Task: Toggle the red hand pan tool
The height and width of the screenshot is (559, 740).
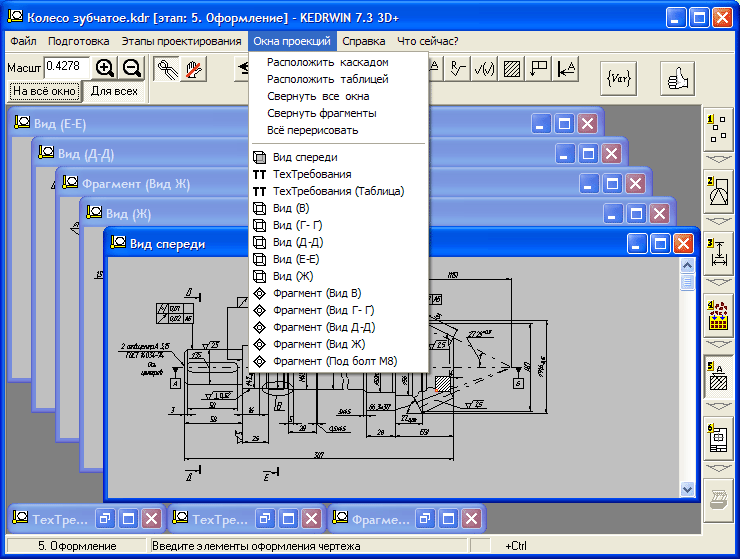Action: (193, 68)
